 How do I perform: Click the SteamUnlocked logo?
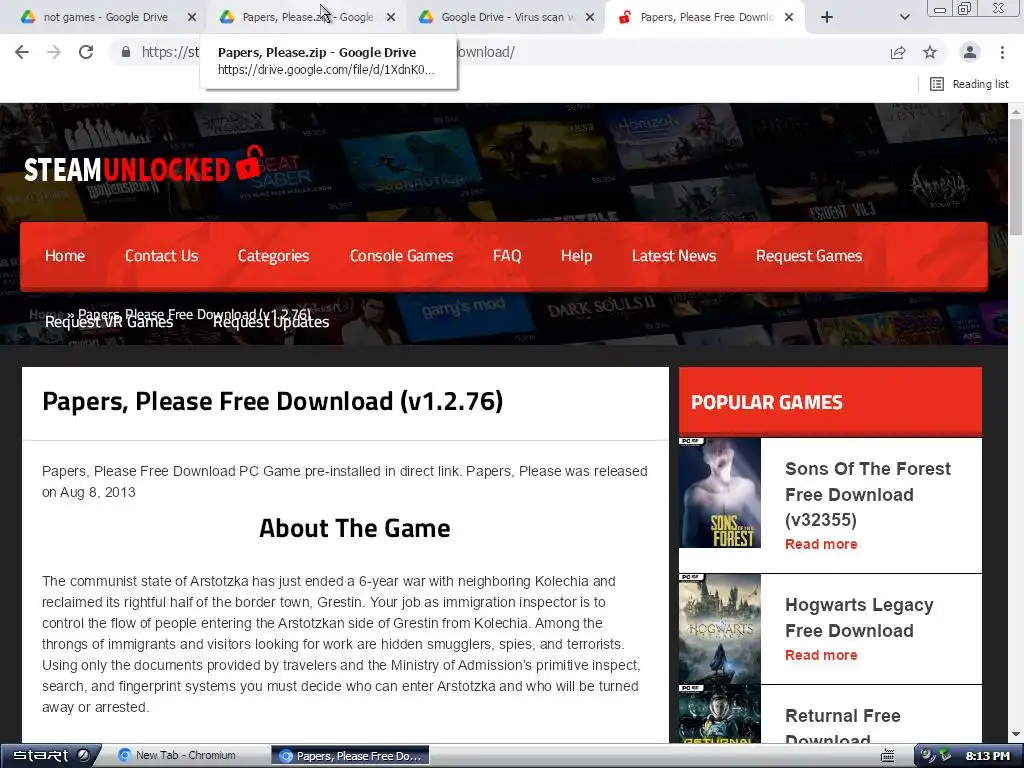coord(143,165)
